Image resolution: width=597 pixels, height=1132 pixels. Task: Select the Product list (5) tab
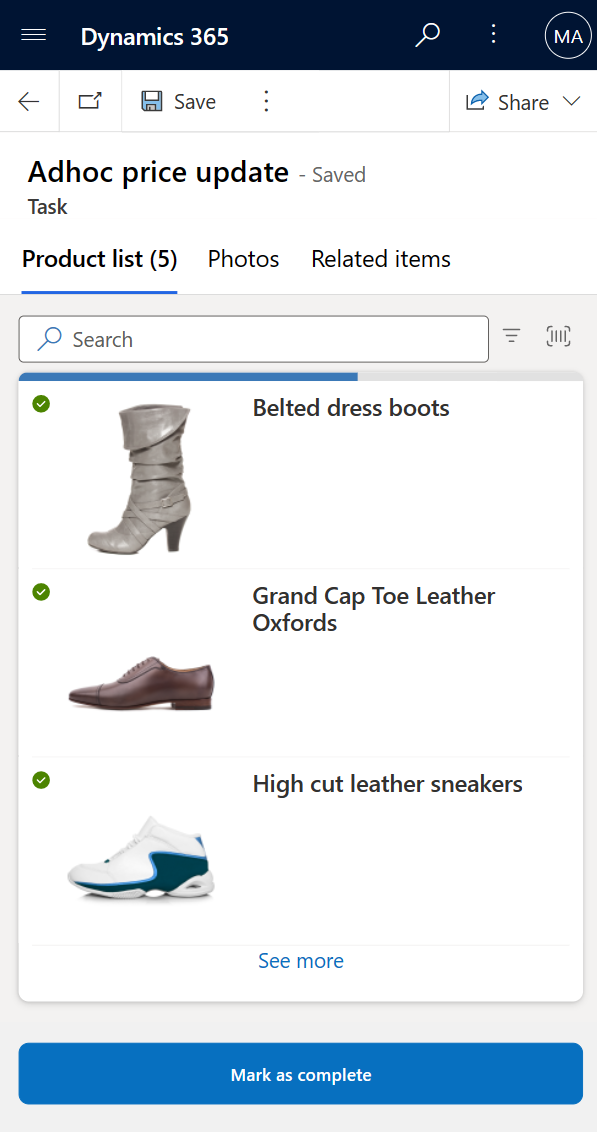(100, 259)
